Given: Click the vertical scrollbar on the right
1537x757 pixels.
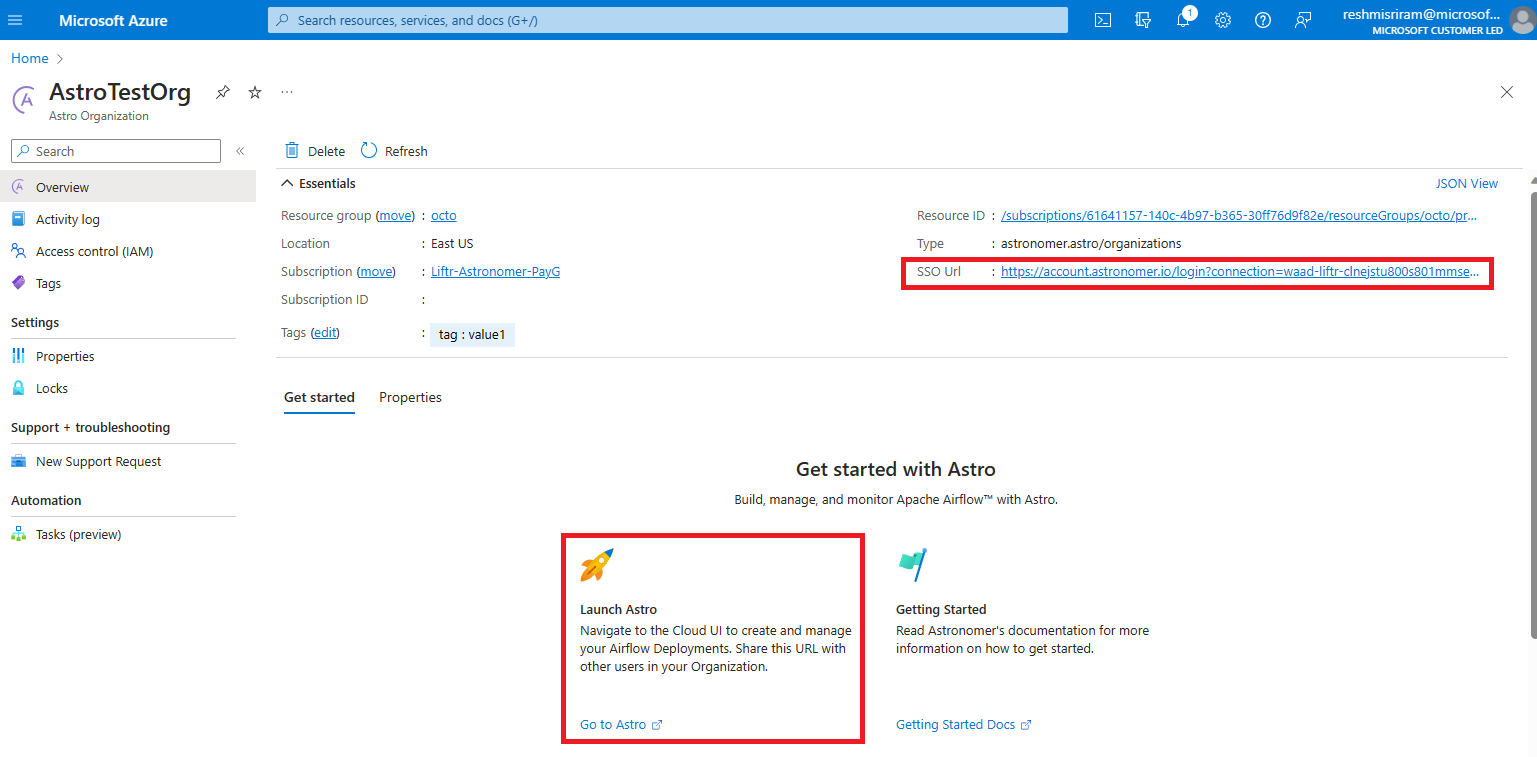Looking at the screenshot, I should pos(1532,400).
